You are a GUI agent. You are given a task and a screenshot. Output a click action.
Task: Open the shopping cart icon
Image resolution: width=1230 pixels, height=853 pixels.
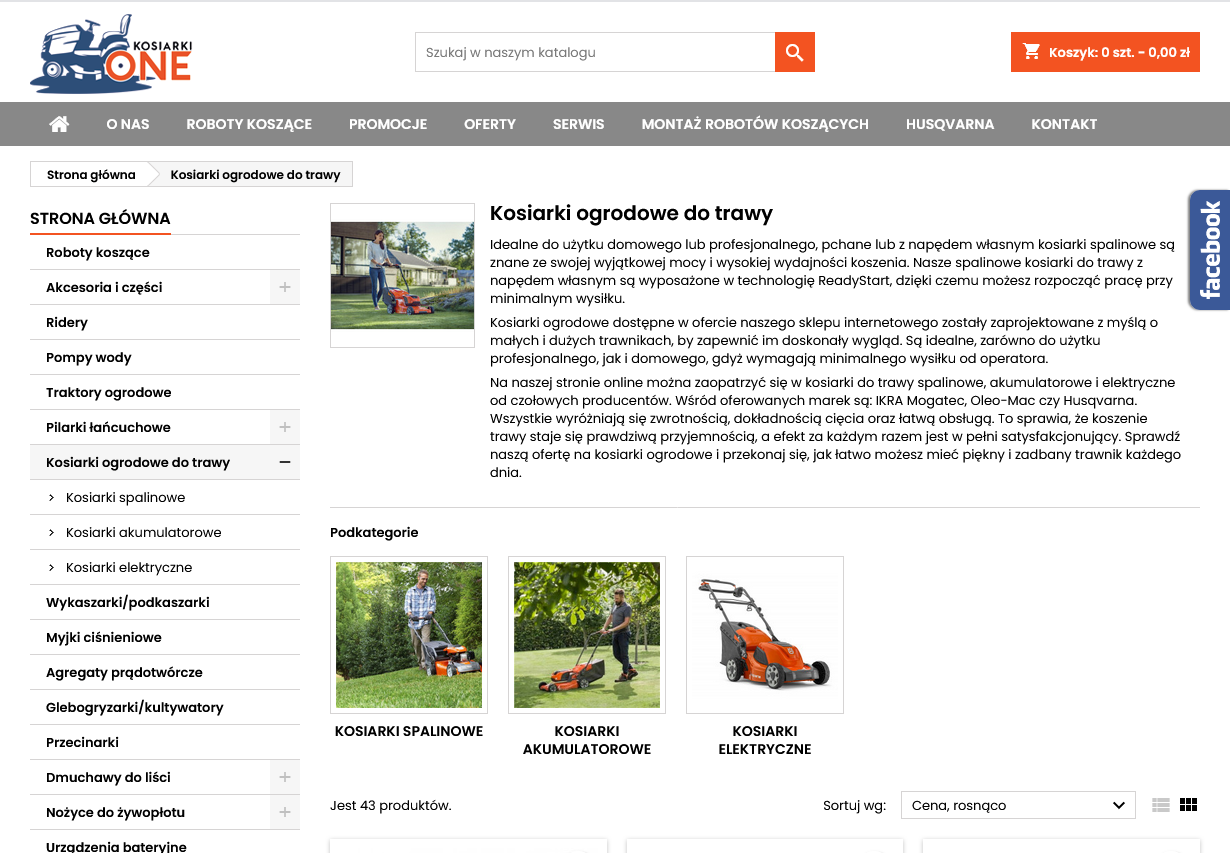(1032, 51)
